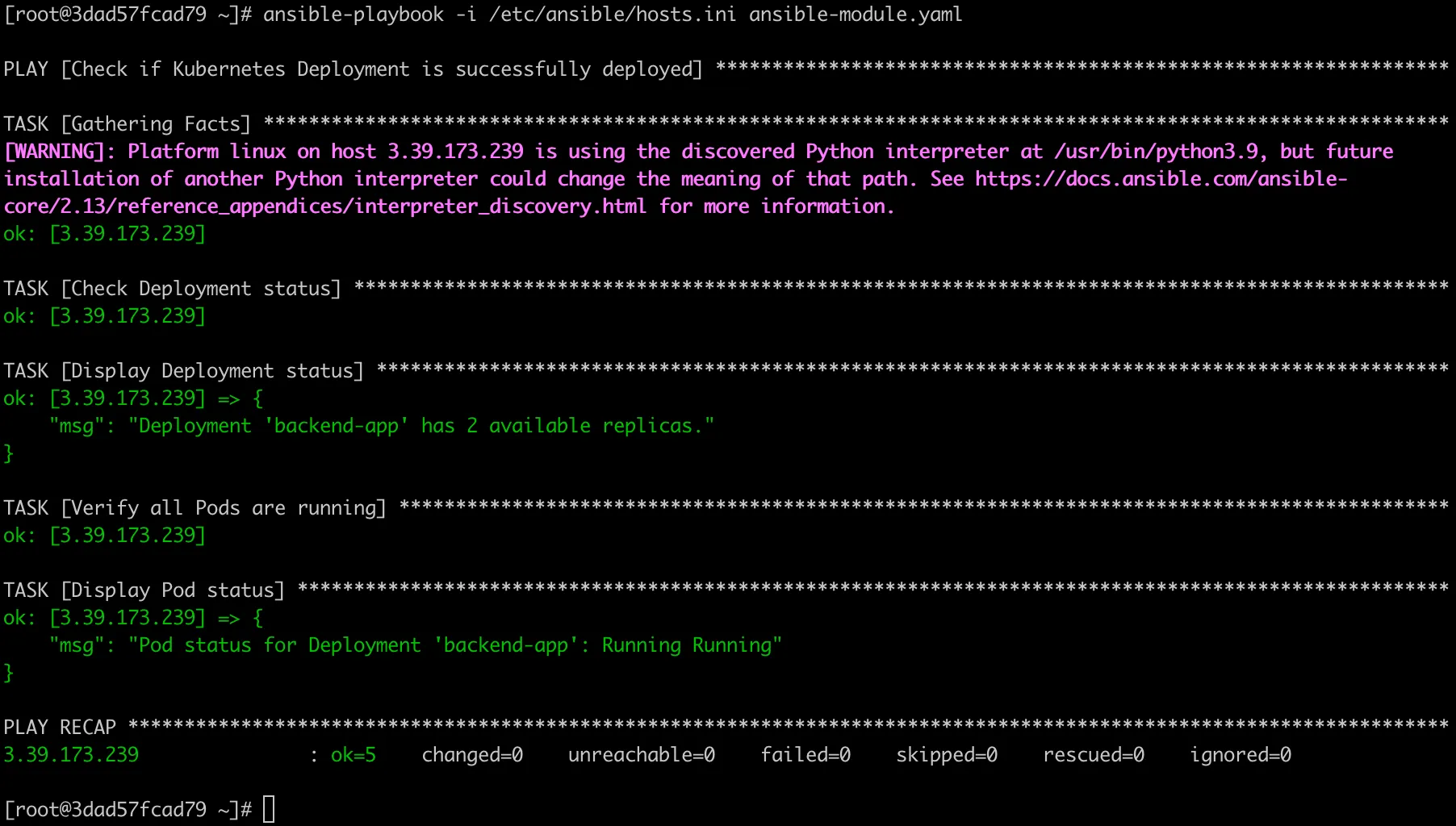Click the TASK [Verify all Pods are running] header

point(195,508)
